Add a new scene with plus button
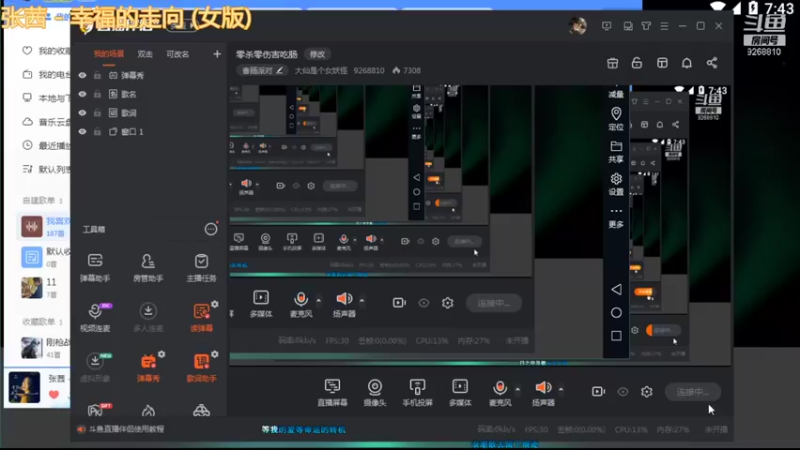Screen dimensions: 800x450 217,54
